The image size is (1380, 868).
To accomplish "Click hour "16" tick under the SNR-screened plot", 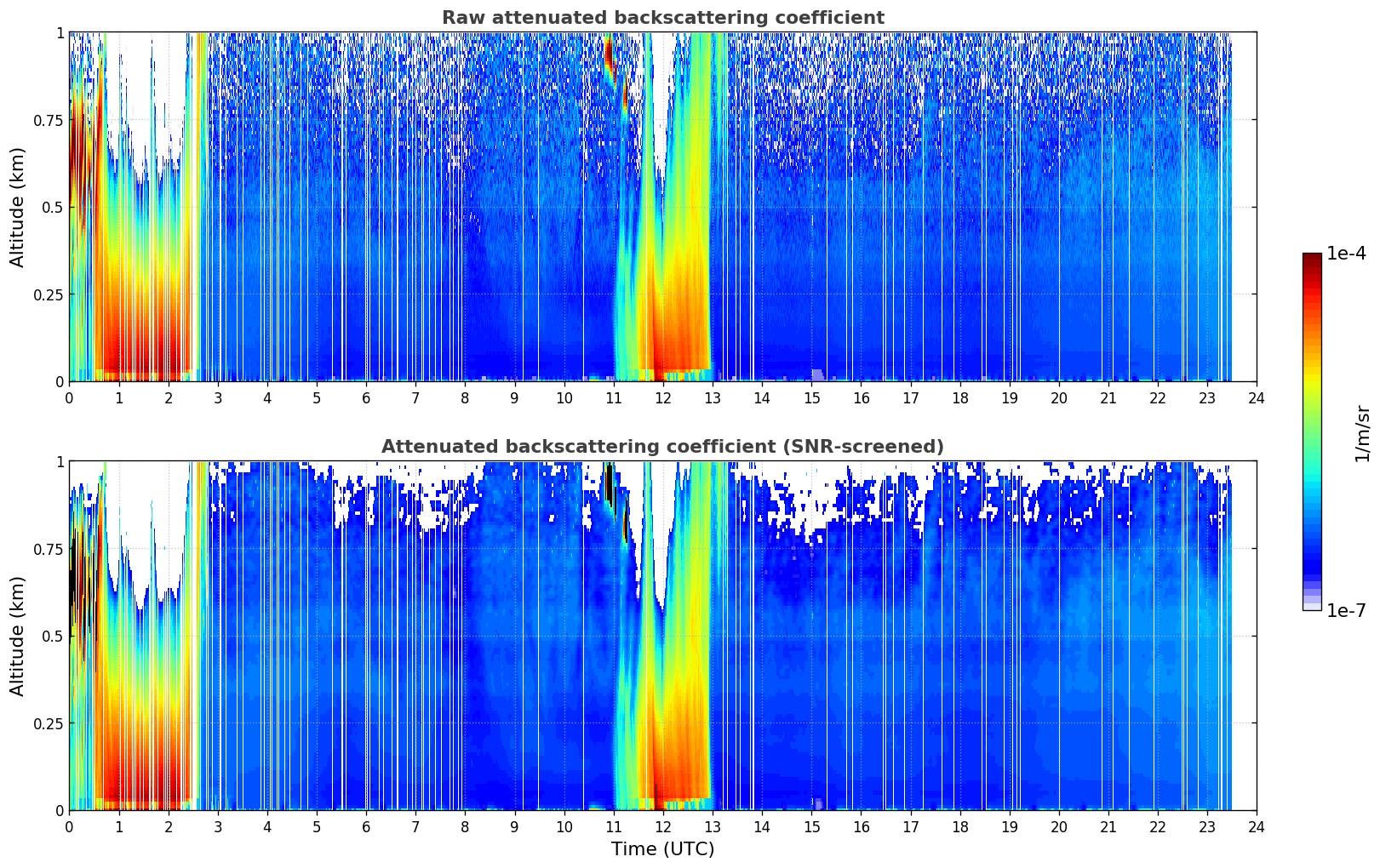I will 861,826.
